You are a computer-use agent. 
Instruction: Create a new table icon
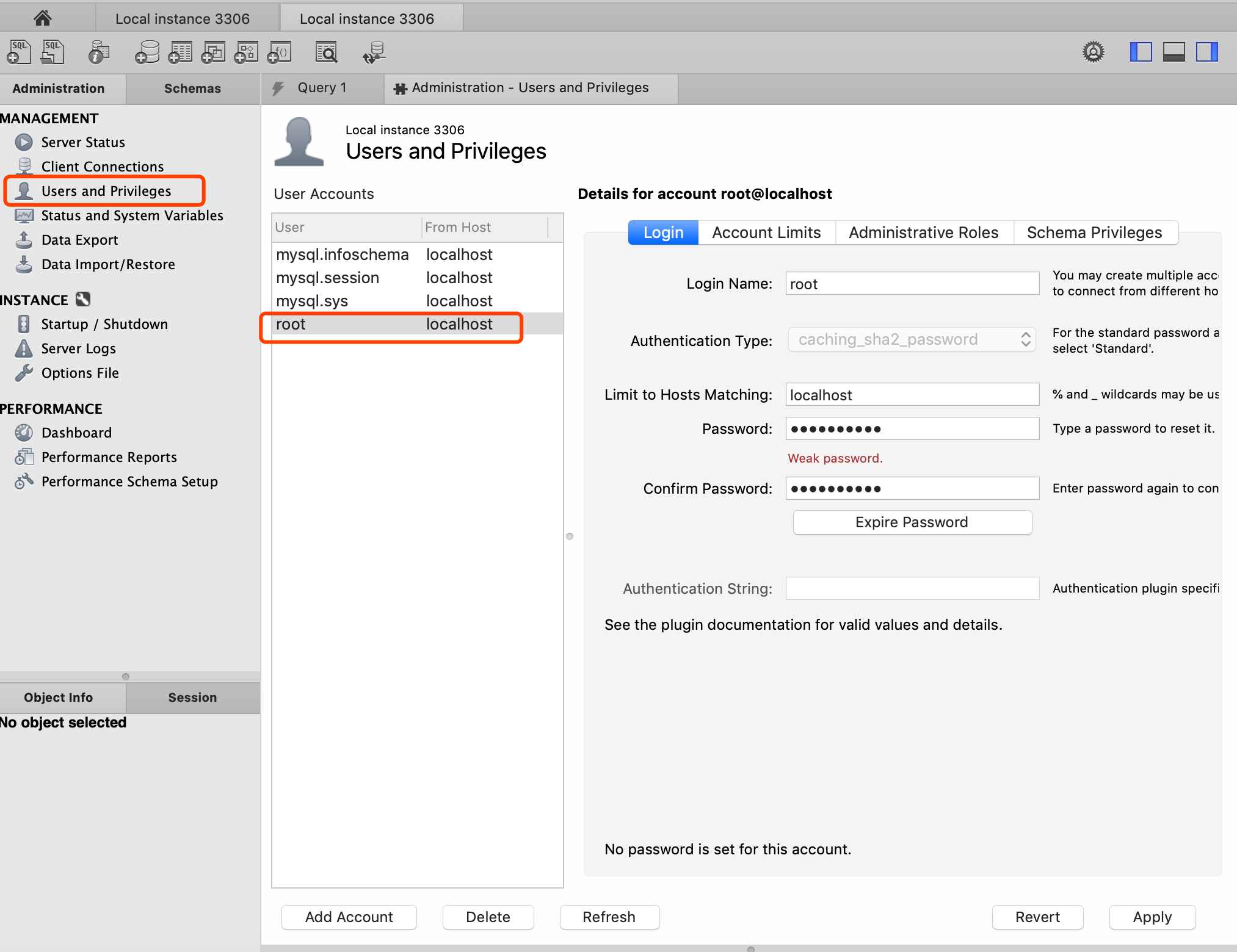[x=180, y=52]
